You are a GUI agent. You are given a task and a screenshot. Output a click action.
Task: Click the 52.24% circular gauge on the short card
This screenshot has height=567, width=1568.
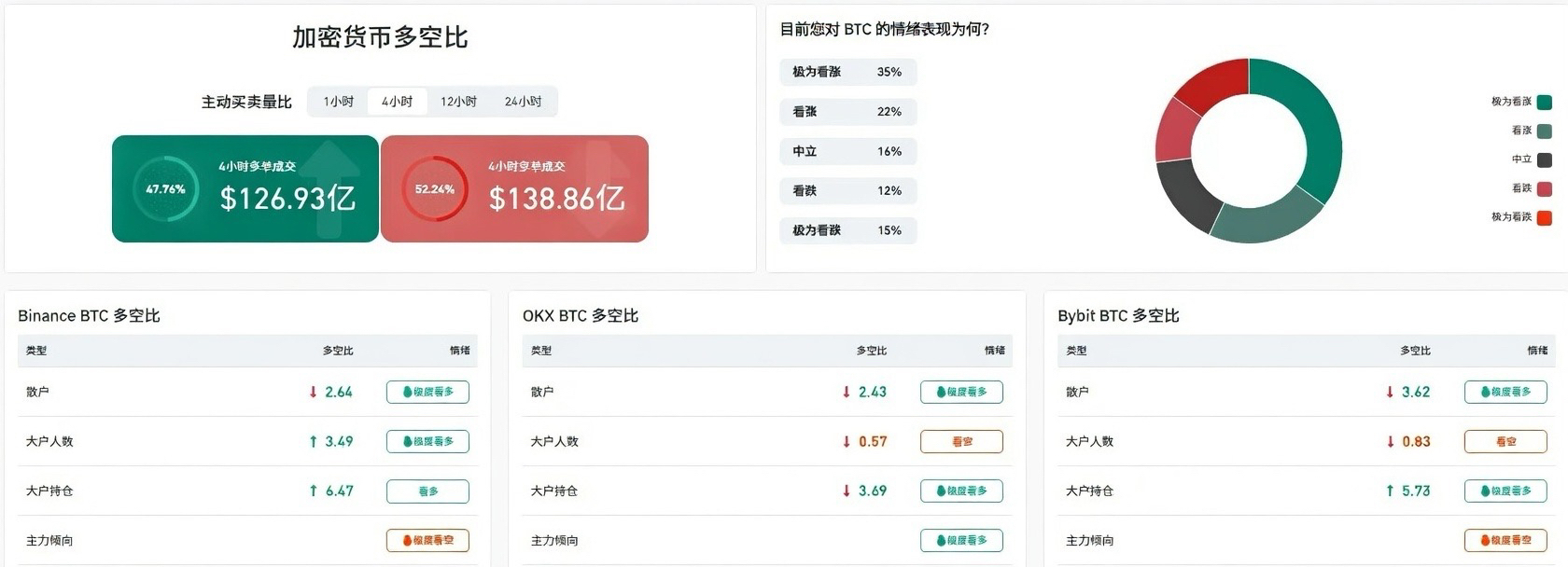tap(434, 189)
